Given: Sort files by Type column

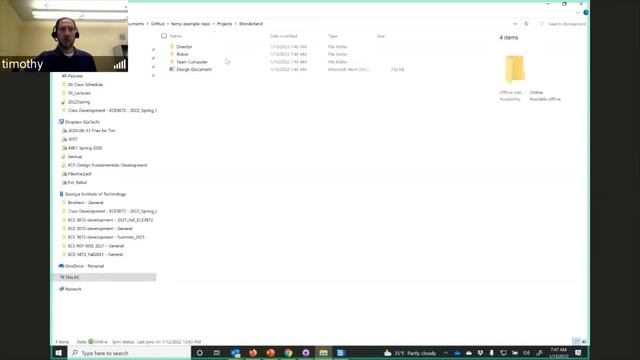Looking at the screenshot, I should [x=333, y=36].
